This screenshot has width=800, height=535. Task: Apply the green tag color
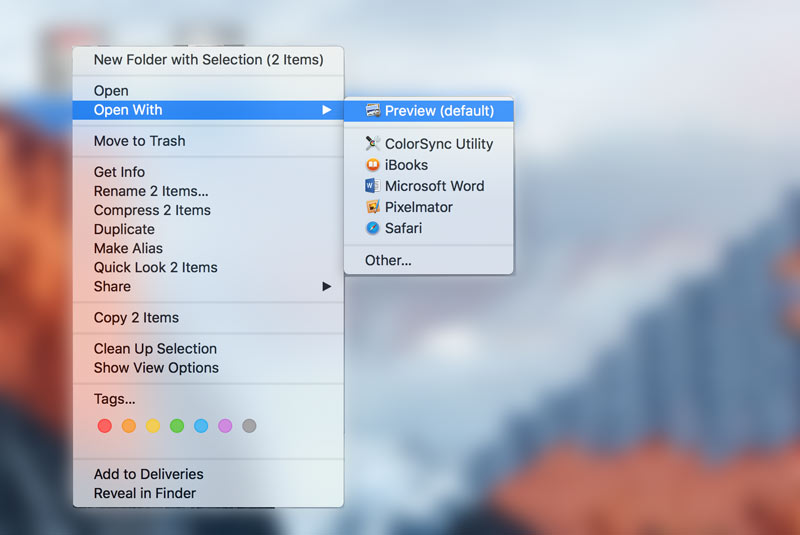[x=177, y=426]
